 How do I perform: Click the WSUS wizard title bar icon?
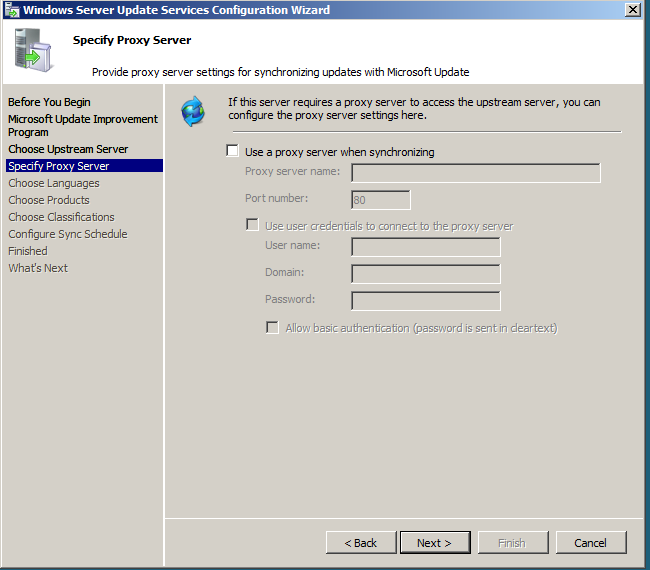12,10
